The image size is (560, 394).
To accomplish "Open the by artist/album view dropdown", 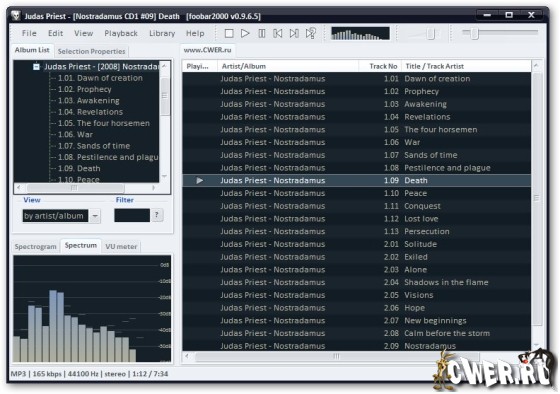I will [x=95, y=216].
